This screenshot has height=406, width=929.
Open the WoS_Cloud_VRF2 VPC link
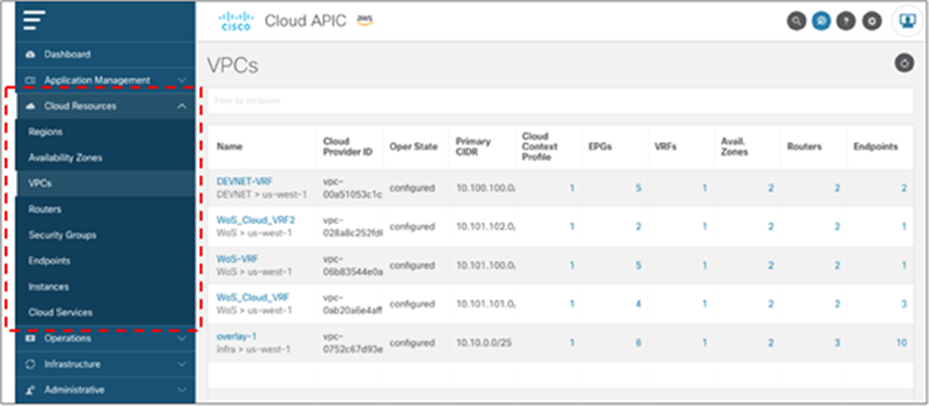click(x=256, y=220)
